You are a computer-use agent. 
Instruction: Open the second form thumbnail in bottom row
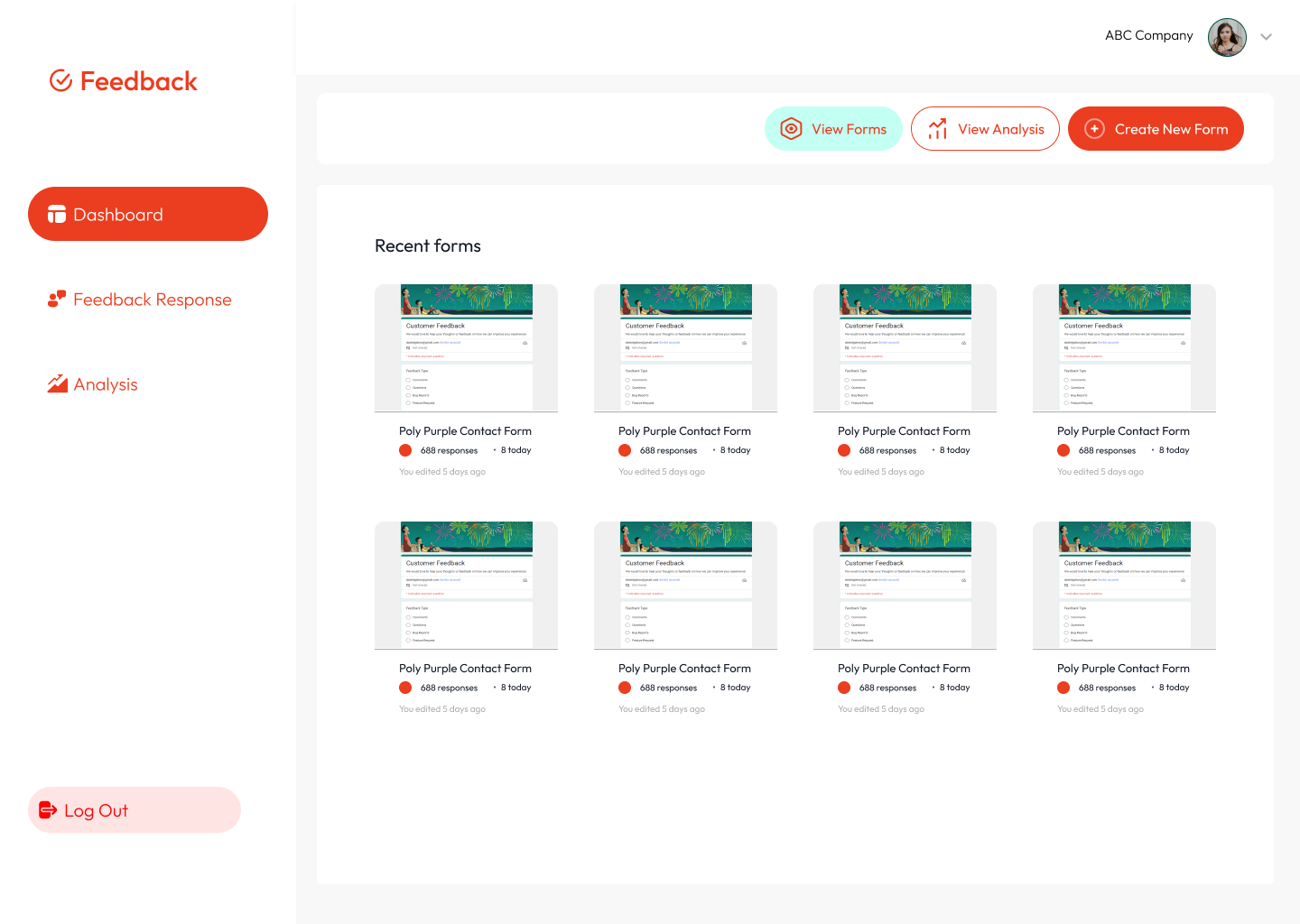click(685, 586)
